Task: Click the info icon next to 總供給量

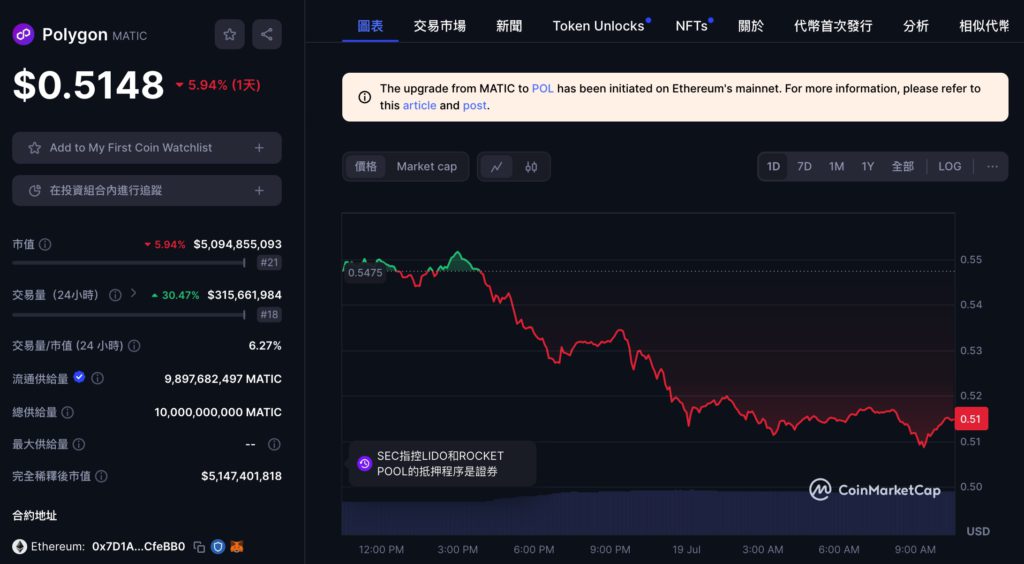Action: [x=67, y=413]
